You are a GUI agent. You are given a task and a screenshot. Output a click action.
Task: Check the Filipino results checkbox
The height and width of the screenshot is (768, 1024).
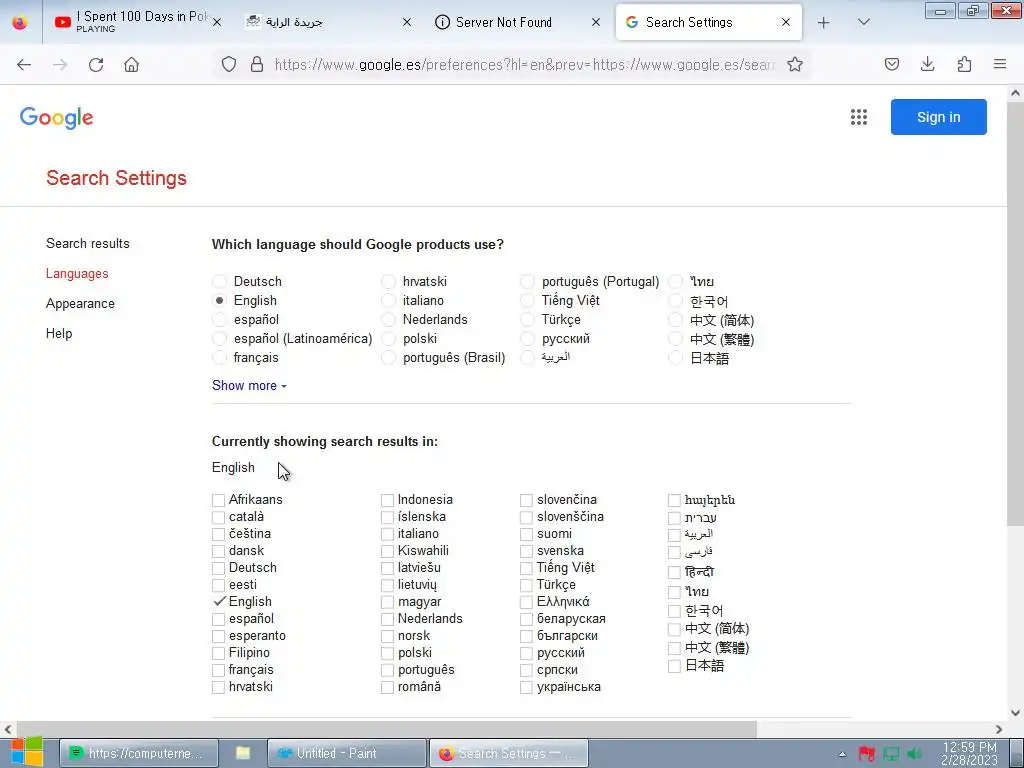tap(218, 653)
